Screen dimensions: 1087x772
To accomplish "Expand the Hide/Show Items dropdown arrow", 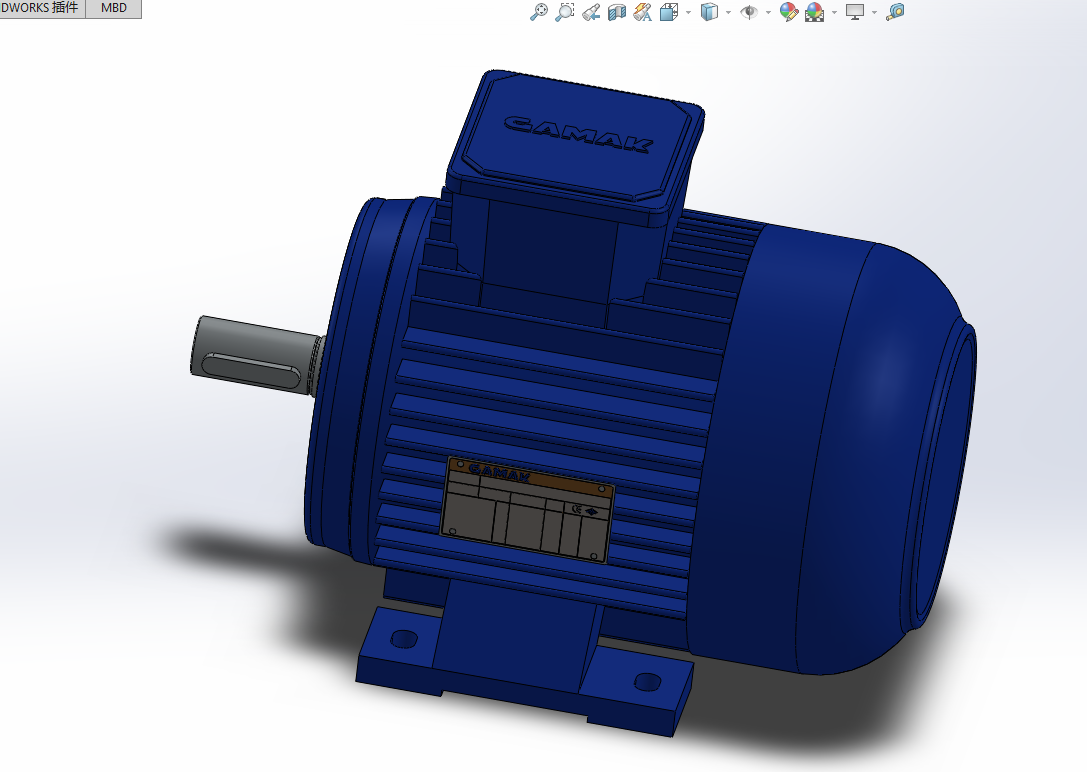I will coord(768,12).
